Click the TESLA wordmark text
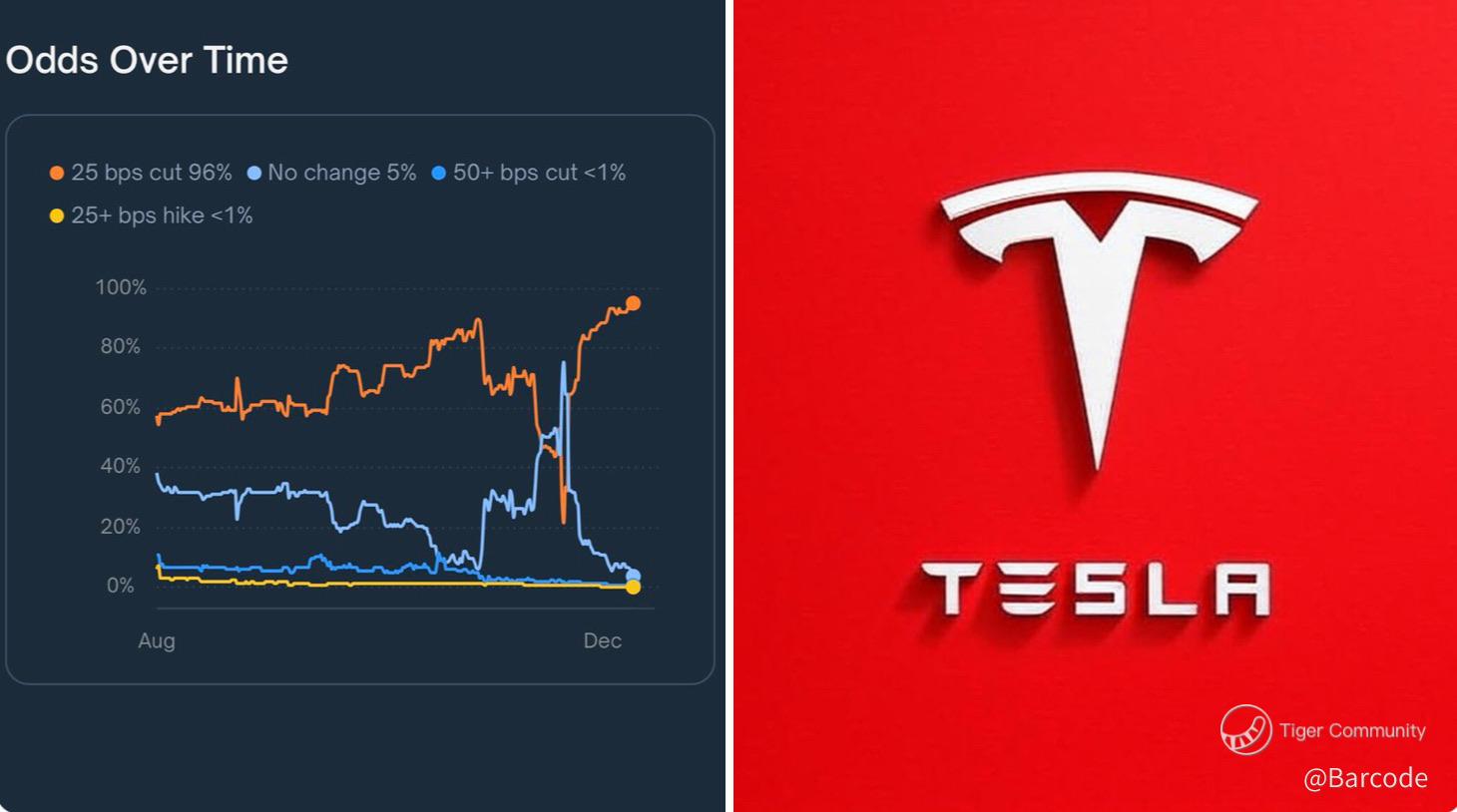Viewport: 1457px width, 812px height. click(x=1096, y=590)
